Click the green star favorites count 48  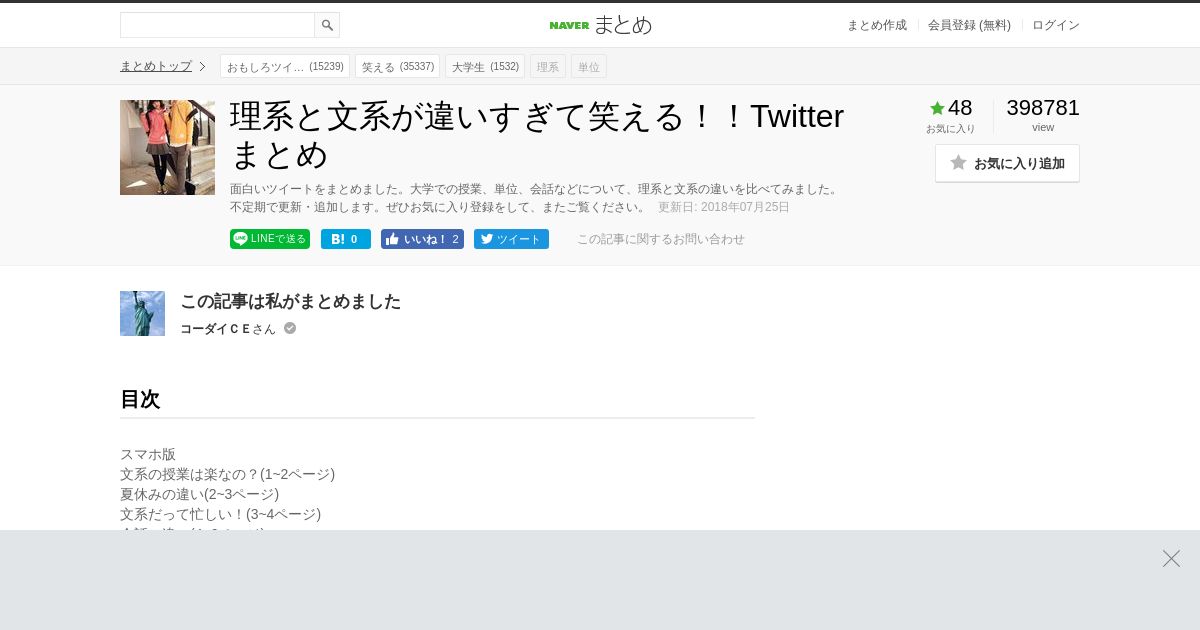click(950, 108)
